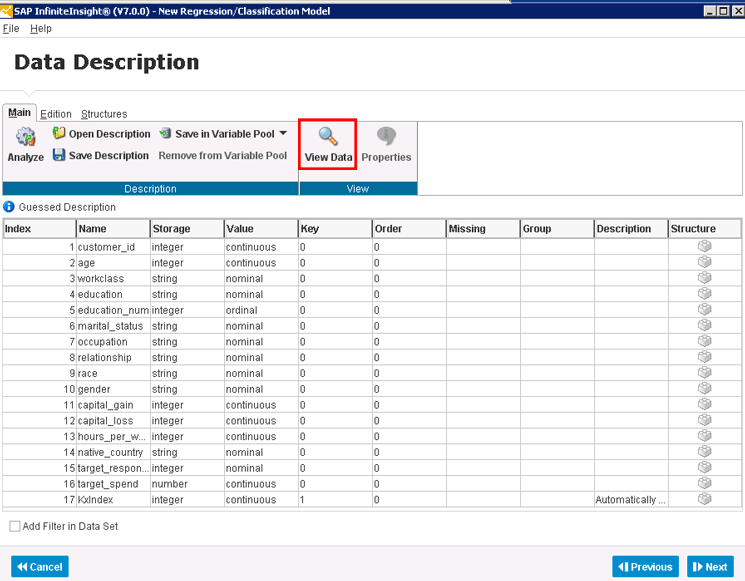Open Description folder icon

tap(59, 133)
